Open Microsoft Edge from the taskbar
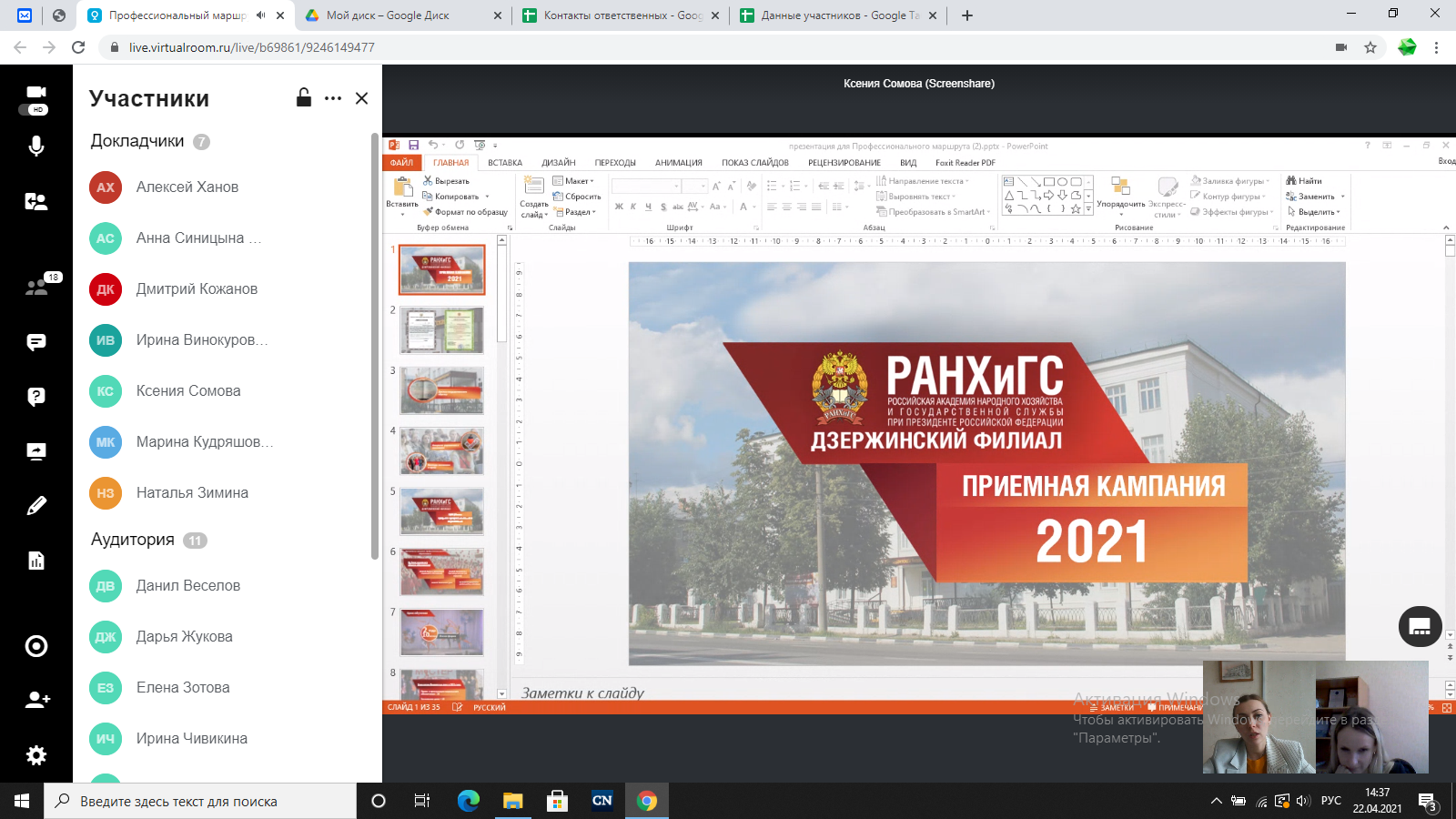This screenshot has height=819, width=1456. click(468, 801)
